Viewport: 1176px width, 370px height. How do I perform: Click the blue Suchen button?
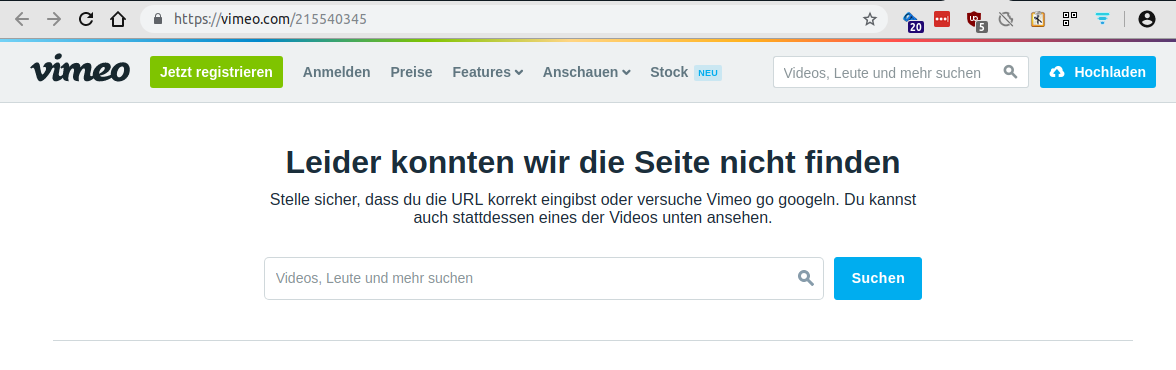878,278
